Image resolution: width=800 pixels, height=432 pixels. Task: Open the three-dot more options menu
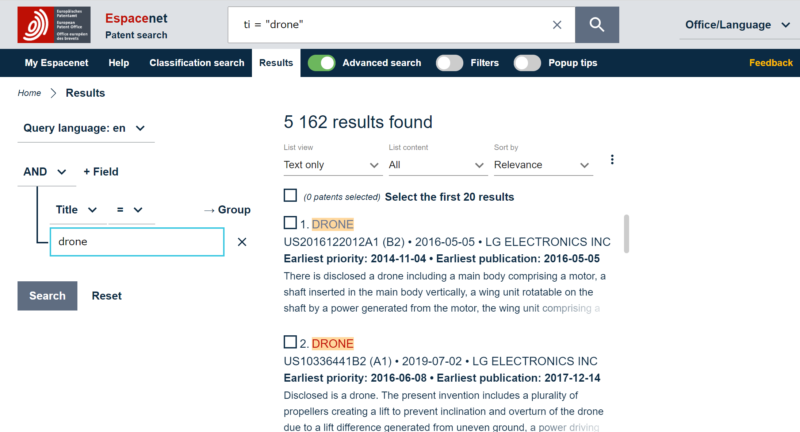tap(612, 160)
